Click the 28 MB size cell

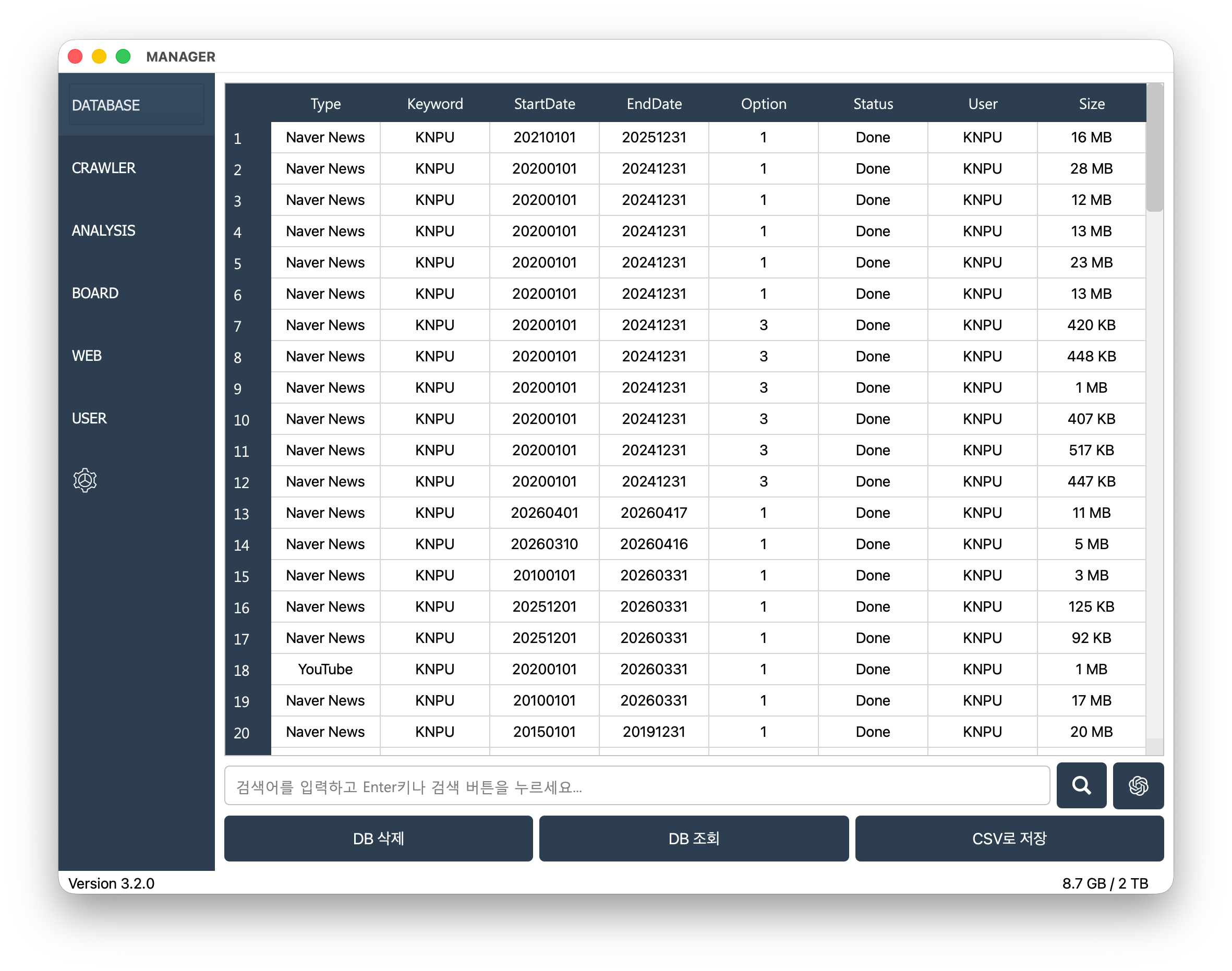[1091, 169]
